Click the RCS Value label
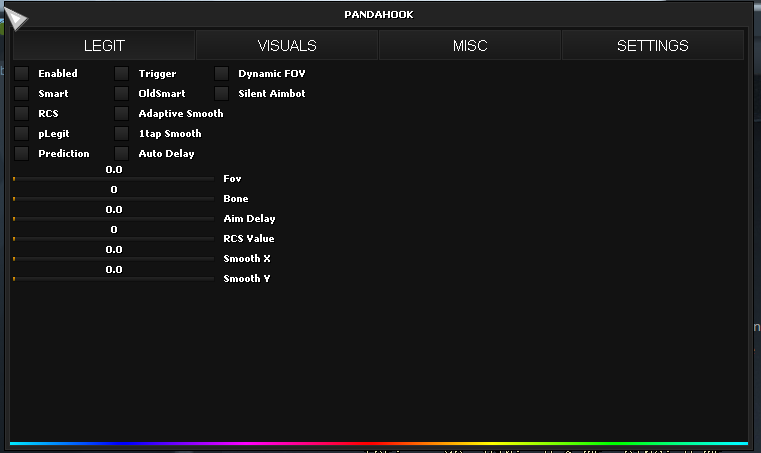 (248, 238)
